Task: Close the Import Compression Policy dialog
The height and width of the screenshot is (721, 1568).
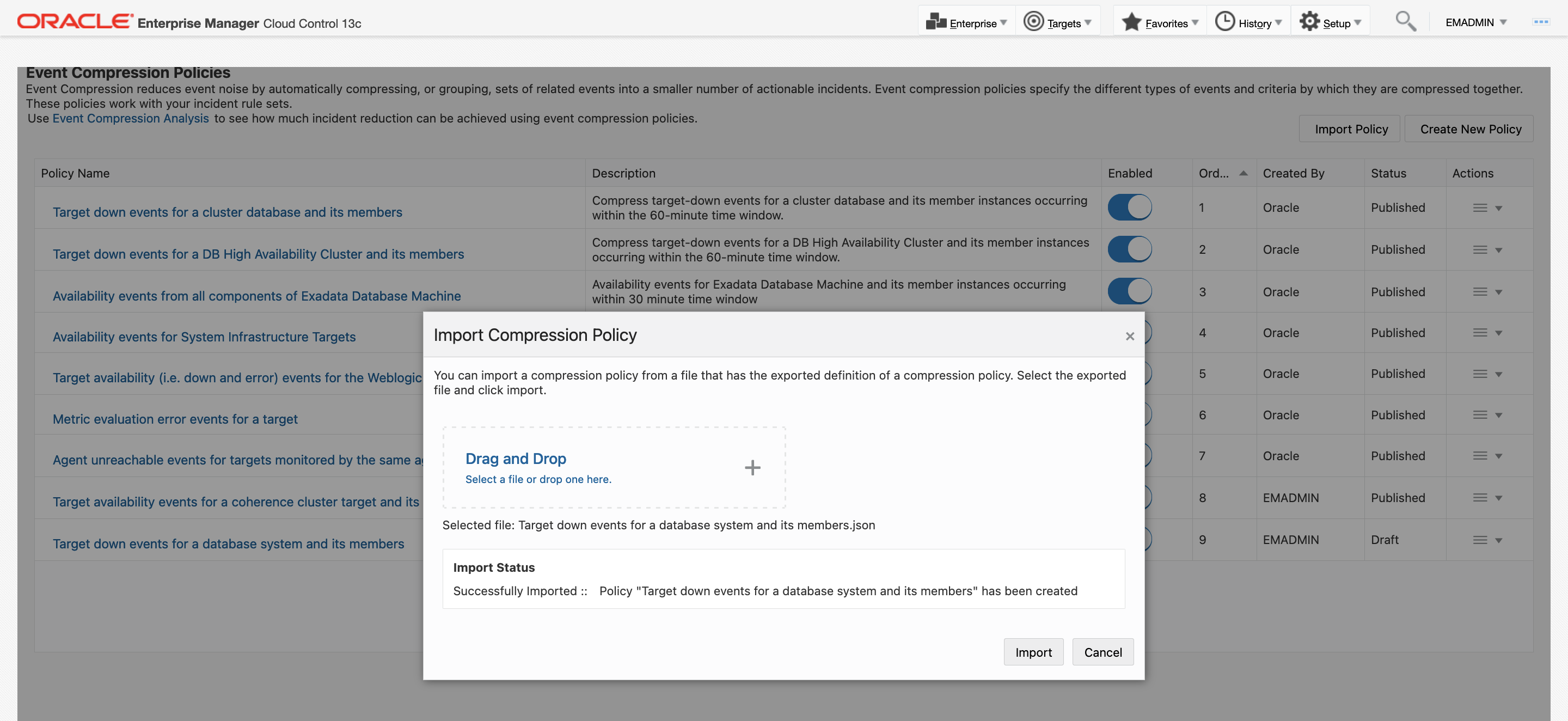Action: coord(1130,336)
